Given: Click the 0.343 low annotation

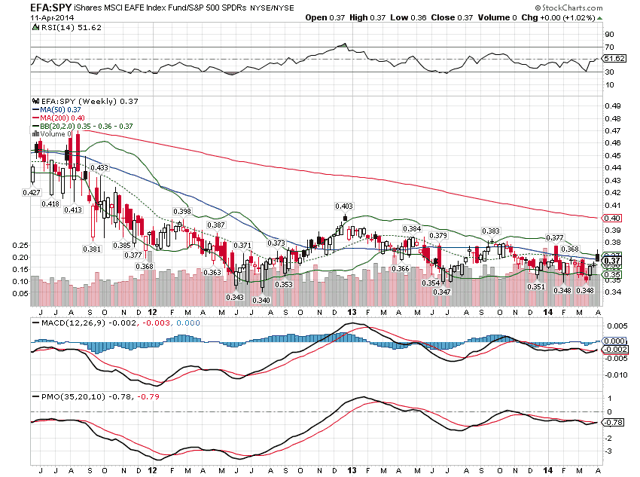Looking at the screenshot, I should click(x=235, y=297).
